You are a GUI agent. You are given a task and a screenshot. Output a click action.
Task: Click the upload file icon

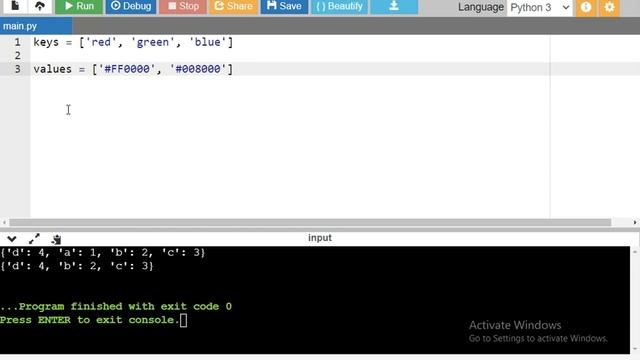[x=40, y=6]
